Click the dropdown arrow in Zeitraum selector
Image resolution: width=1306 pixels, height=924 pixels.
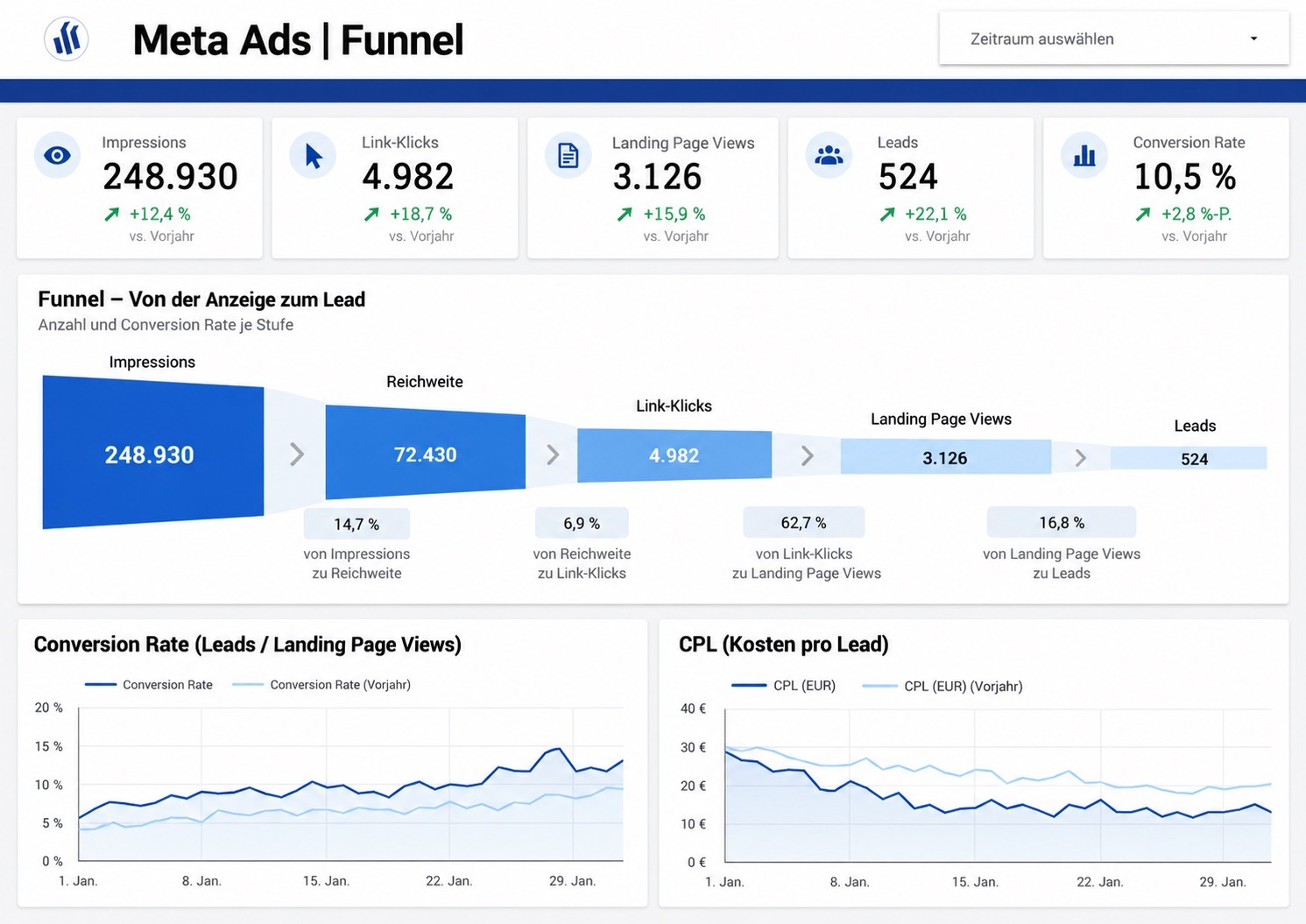[x=1253, y=39]
